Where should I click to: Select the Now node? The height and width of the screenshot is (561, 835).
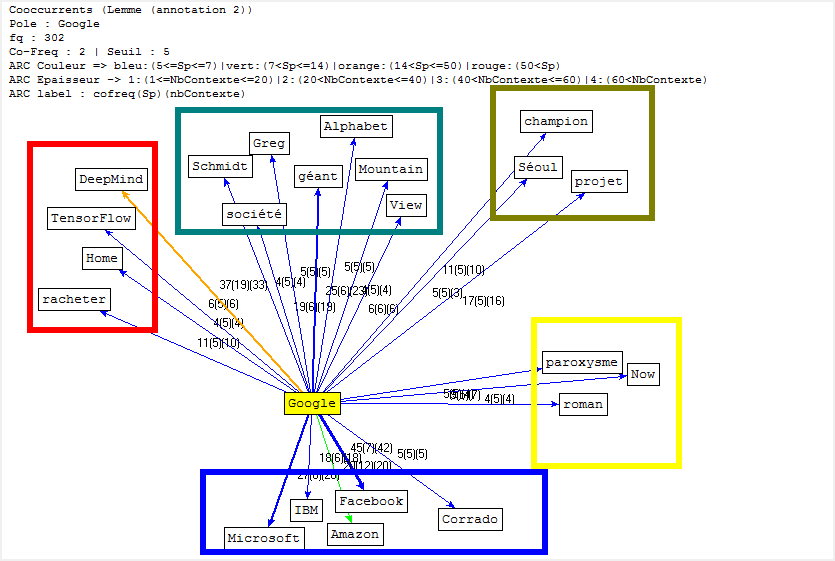click(x=643, y=375)
